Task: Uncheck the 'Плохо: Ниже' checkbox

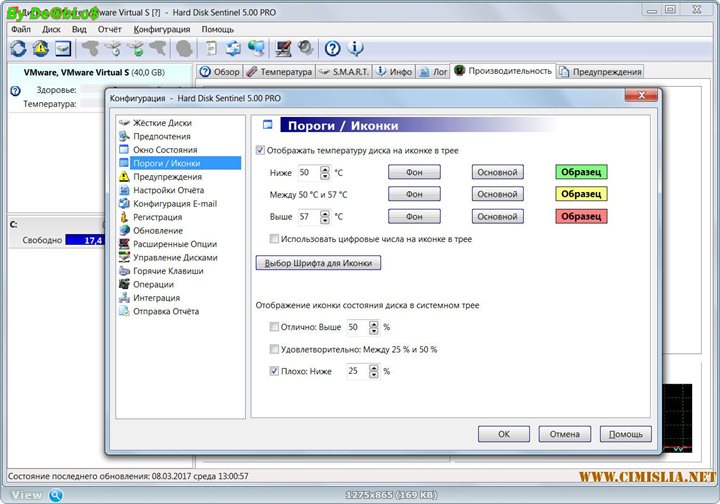Action: tap(275, 371)
